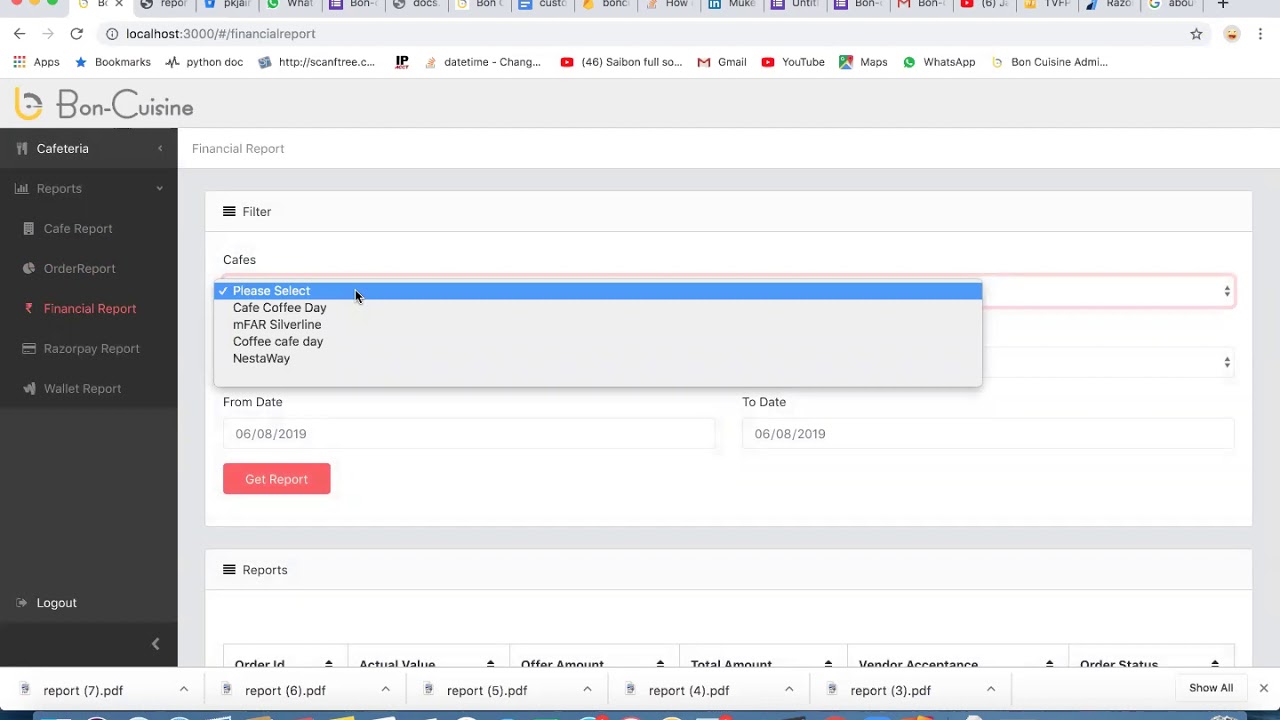Expand the Cafeteria sidebar menu
The image size is (1280, 720).
88,149
